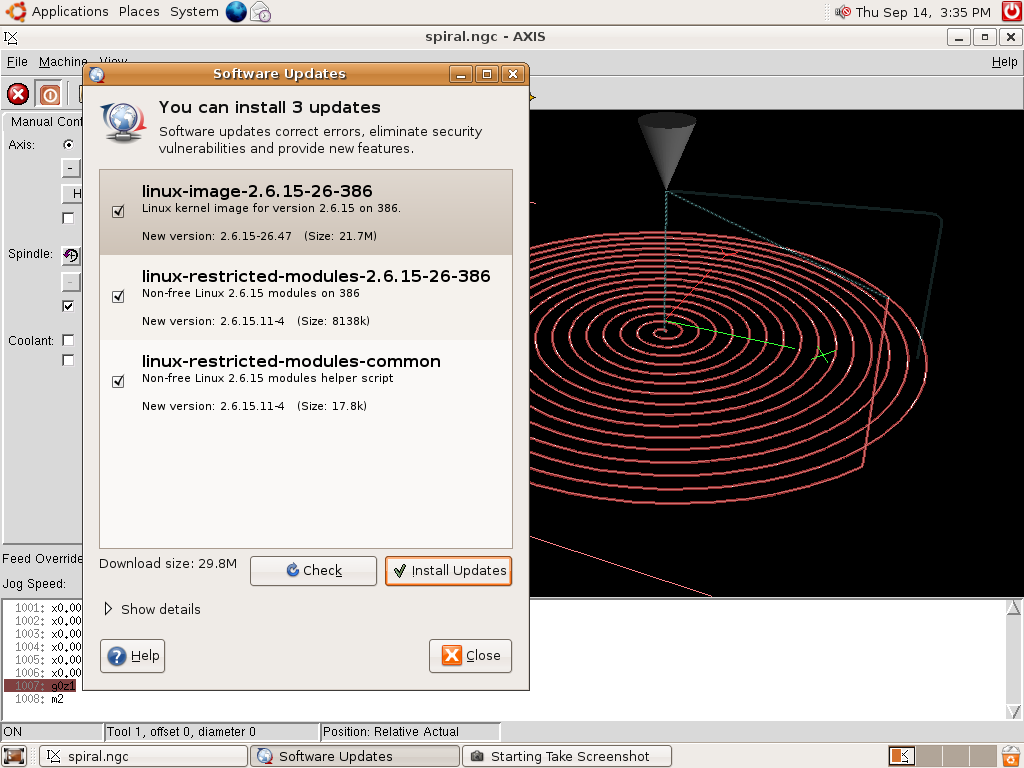Image resolution: width=1024 pixels, height=768 pixels.
Task: Click the Help button in Software Updates
Action: (x=133, y=656)
